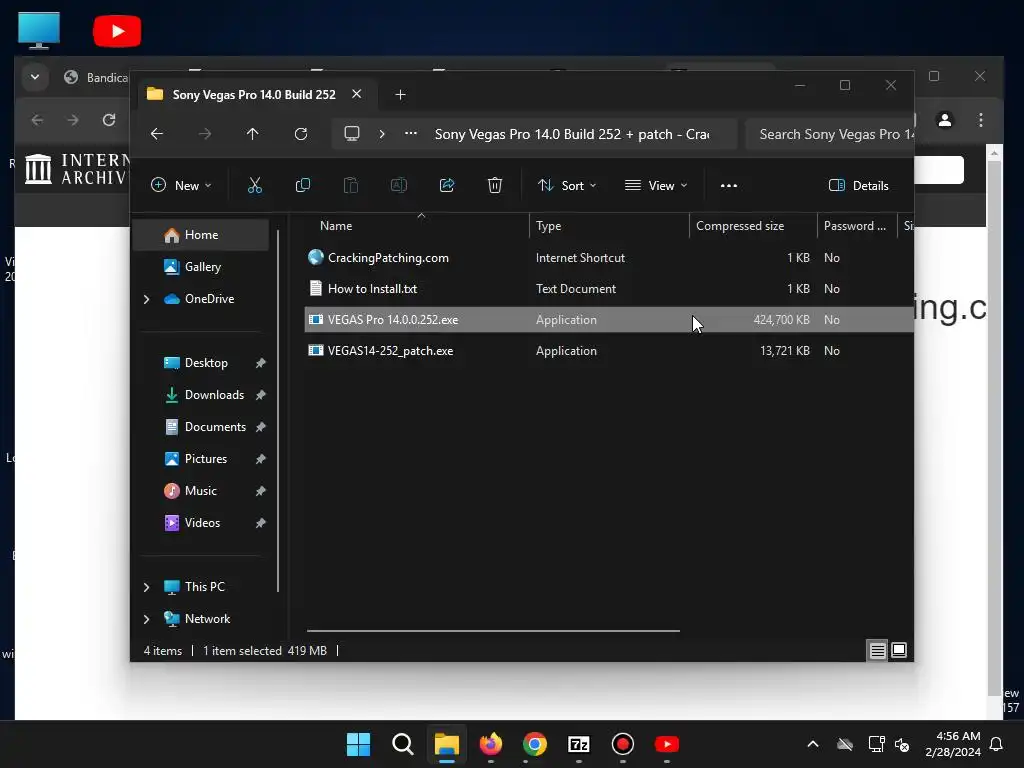Go back using Explorer back arrow
This screenshot has width=1024, height=768.
(x=157, y=134)
